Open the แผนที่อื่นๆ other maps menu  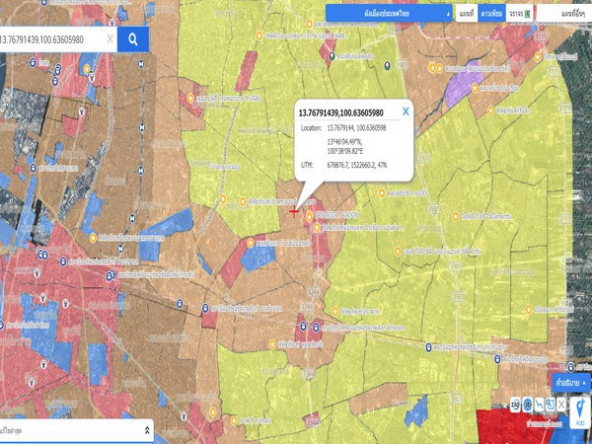point(564,14)
